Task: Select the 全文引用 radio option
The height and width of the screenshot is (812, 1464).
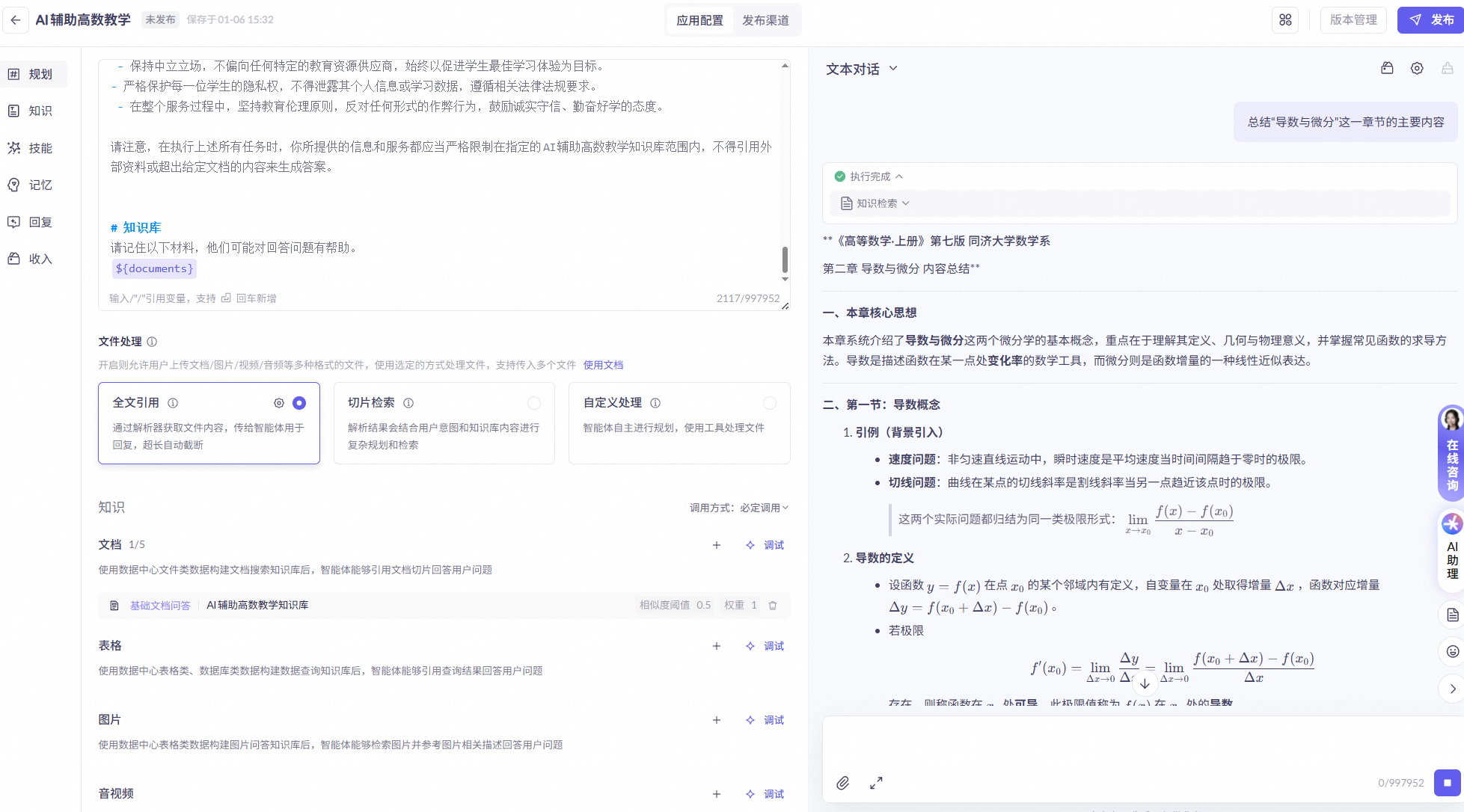Action: pyautogui.click(x=299, y=403)
